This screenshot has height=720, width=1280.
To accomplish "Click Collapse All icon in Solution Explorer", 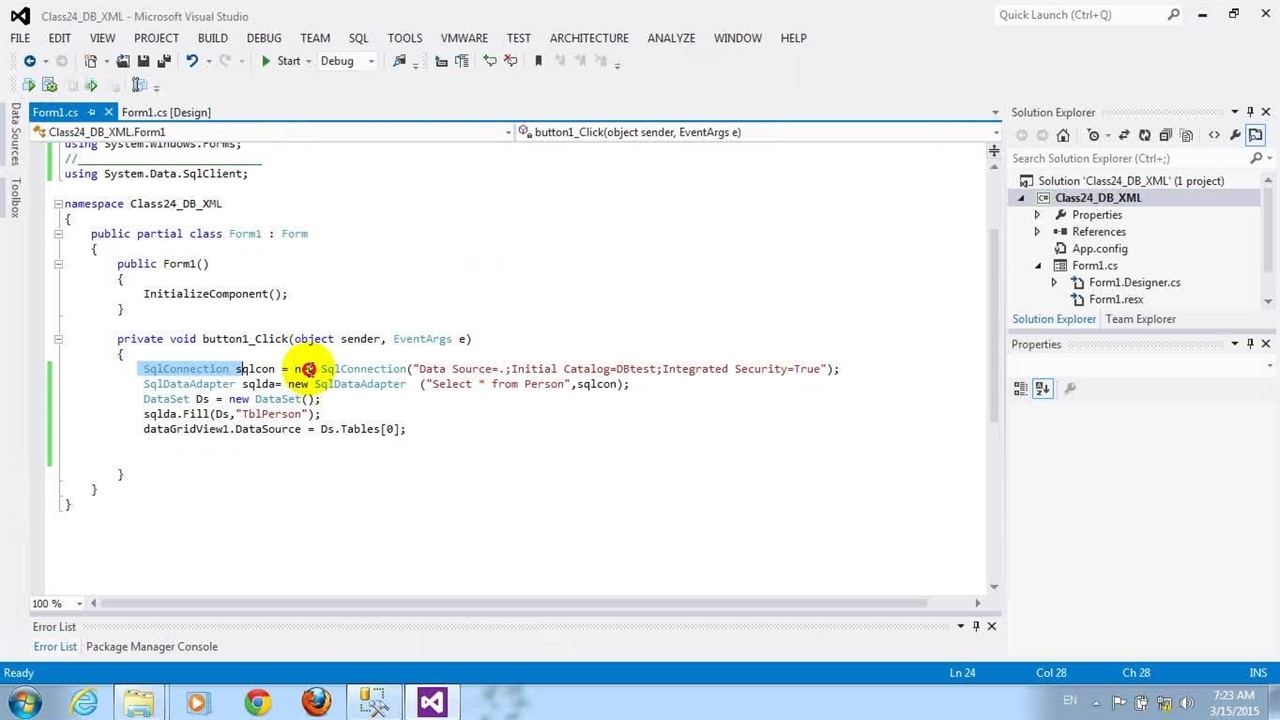I will click(x=1166, y=135).
